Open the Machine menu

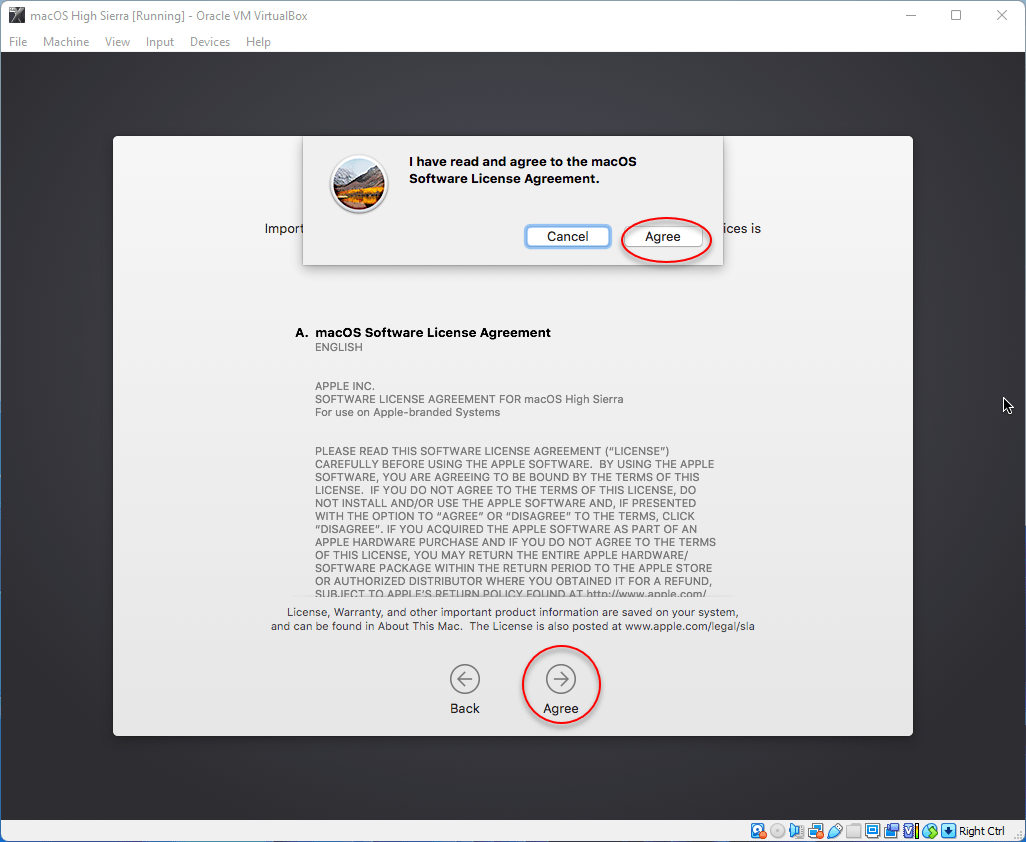pyautogui.click(x=66, y=42)
